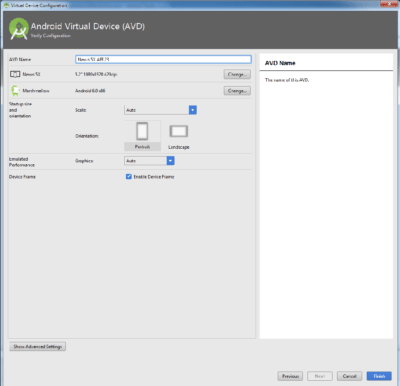400x386 pixels.
Task: Select Portrait orientation
Action: click(x=142, y=136)
